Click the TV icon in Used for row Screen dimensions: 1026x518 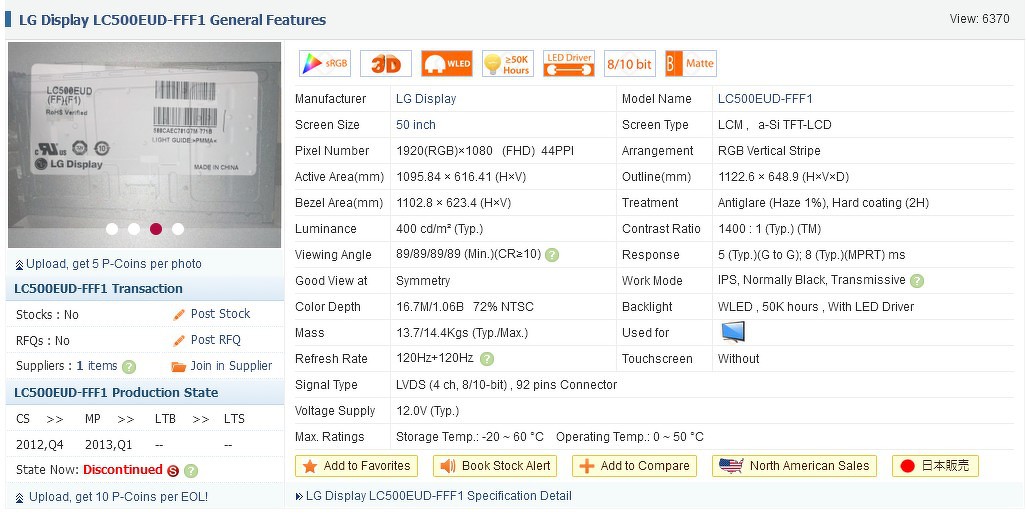(733, 332)
